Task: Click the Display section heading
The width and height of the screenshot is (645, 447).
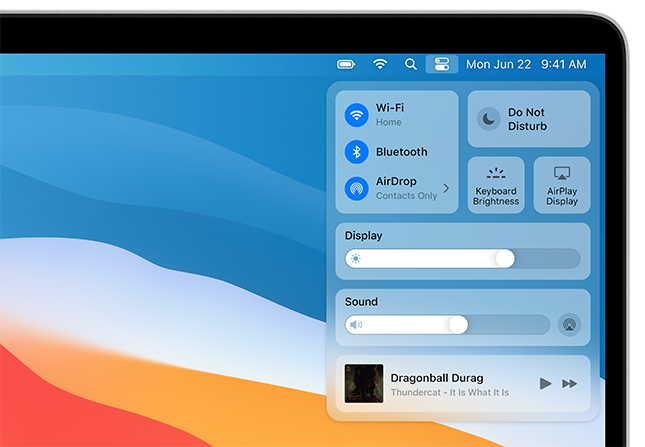Action: [364, 236]
